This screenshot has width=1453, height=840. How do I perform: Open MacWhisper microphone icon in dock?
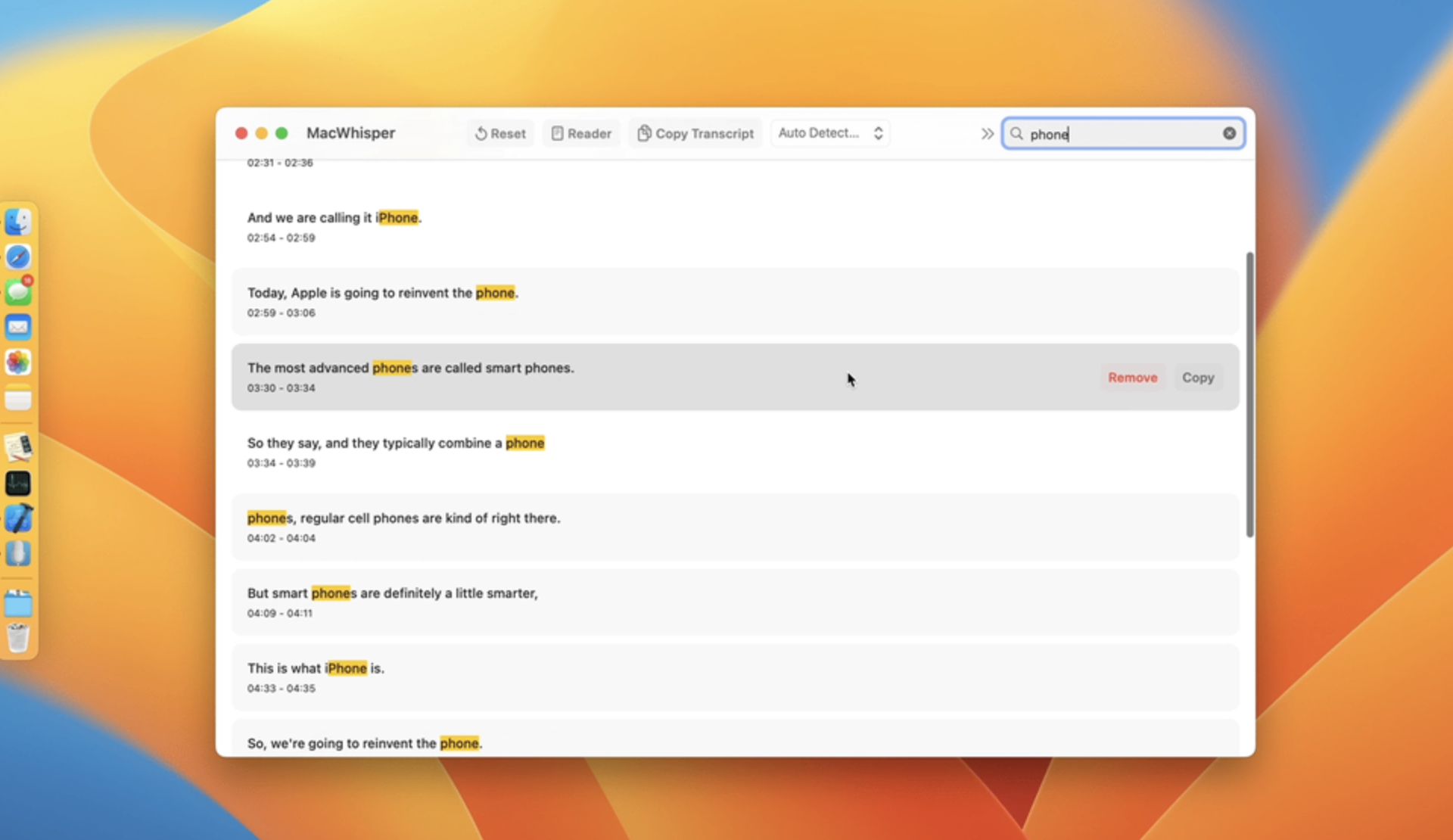pos(18,553)
